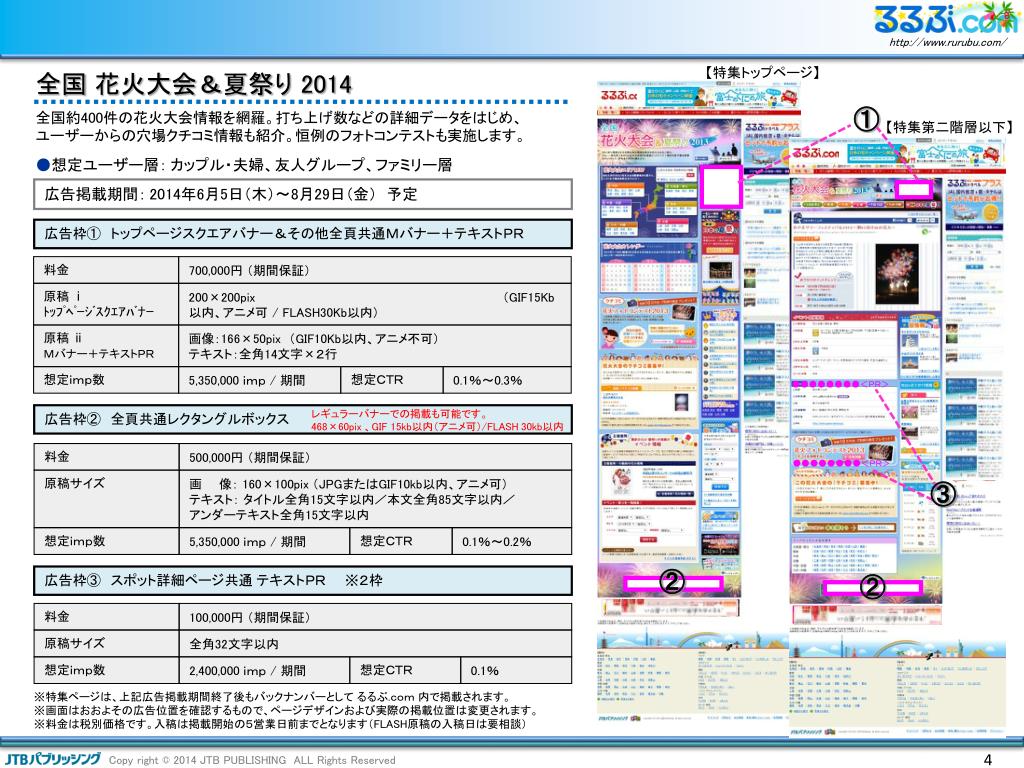Click the ※画面はおおよその広告位置を確認 footnote

[285, 711]
